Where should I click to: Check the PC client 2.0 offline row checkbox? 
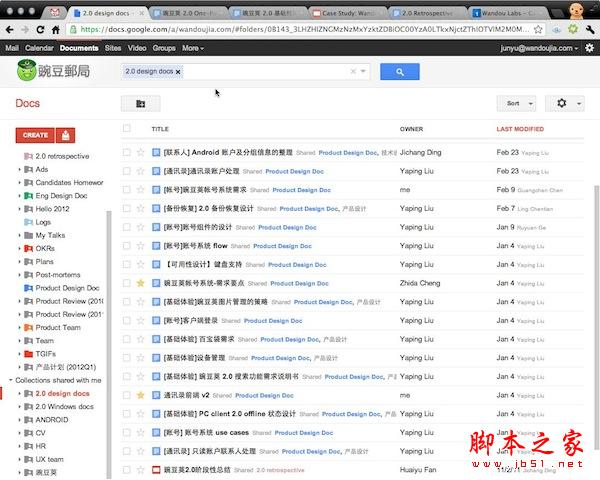[x=127, y=414]
